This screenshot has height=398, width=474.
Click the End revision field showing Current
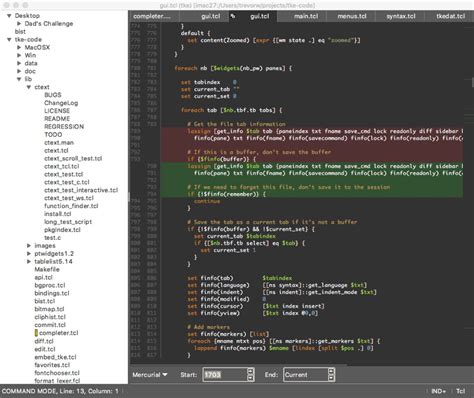[305, 375]
